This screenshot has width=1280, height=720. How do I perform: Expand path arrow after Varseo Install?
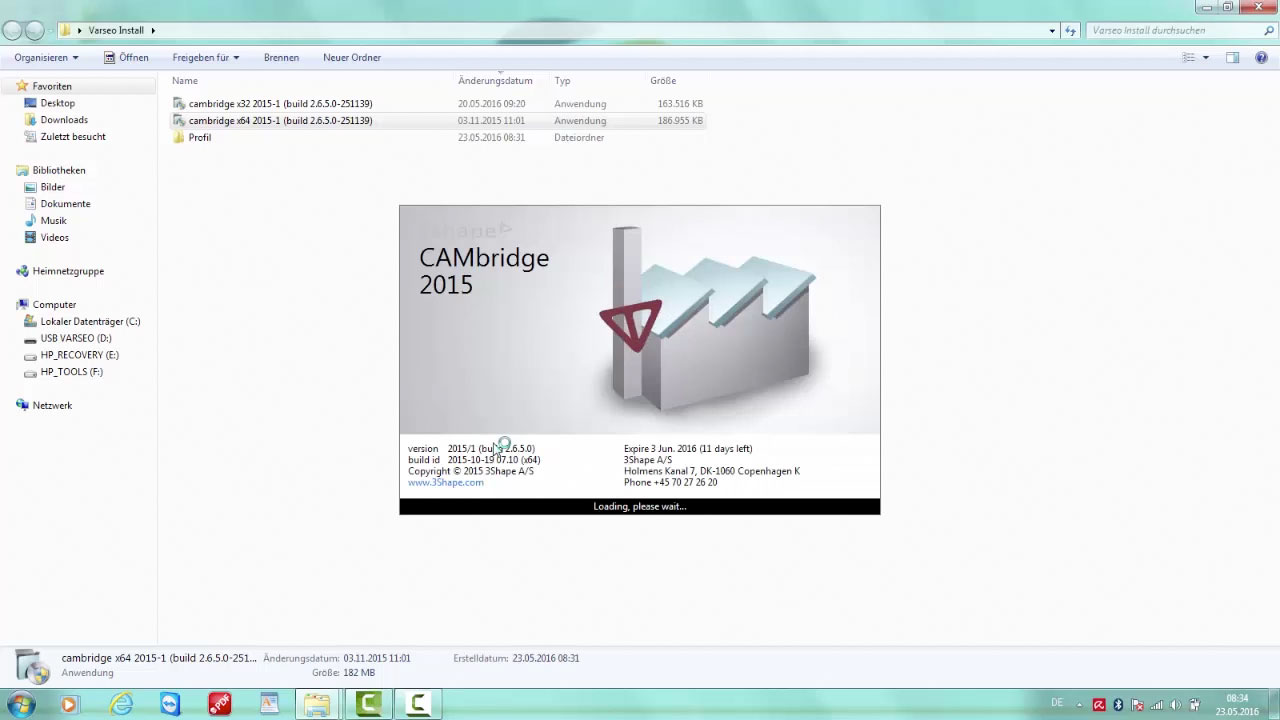coord(153,31)
